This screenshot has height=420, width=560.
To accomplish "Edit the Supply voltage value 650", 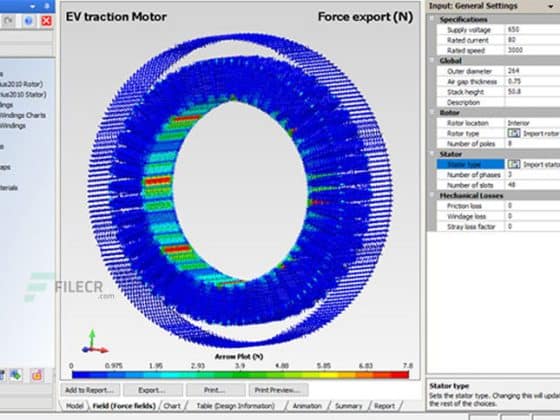I will [x=532, y=29].
